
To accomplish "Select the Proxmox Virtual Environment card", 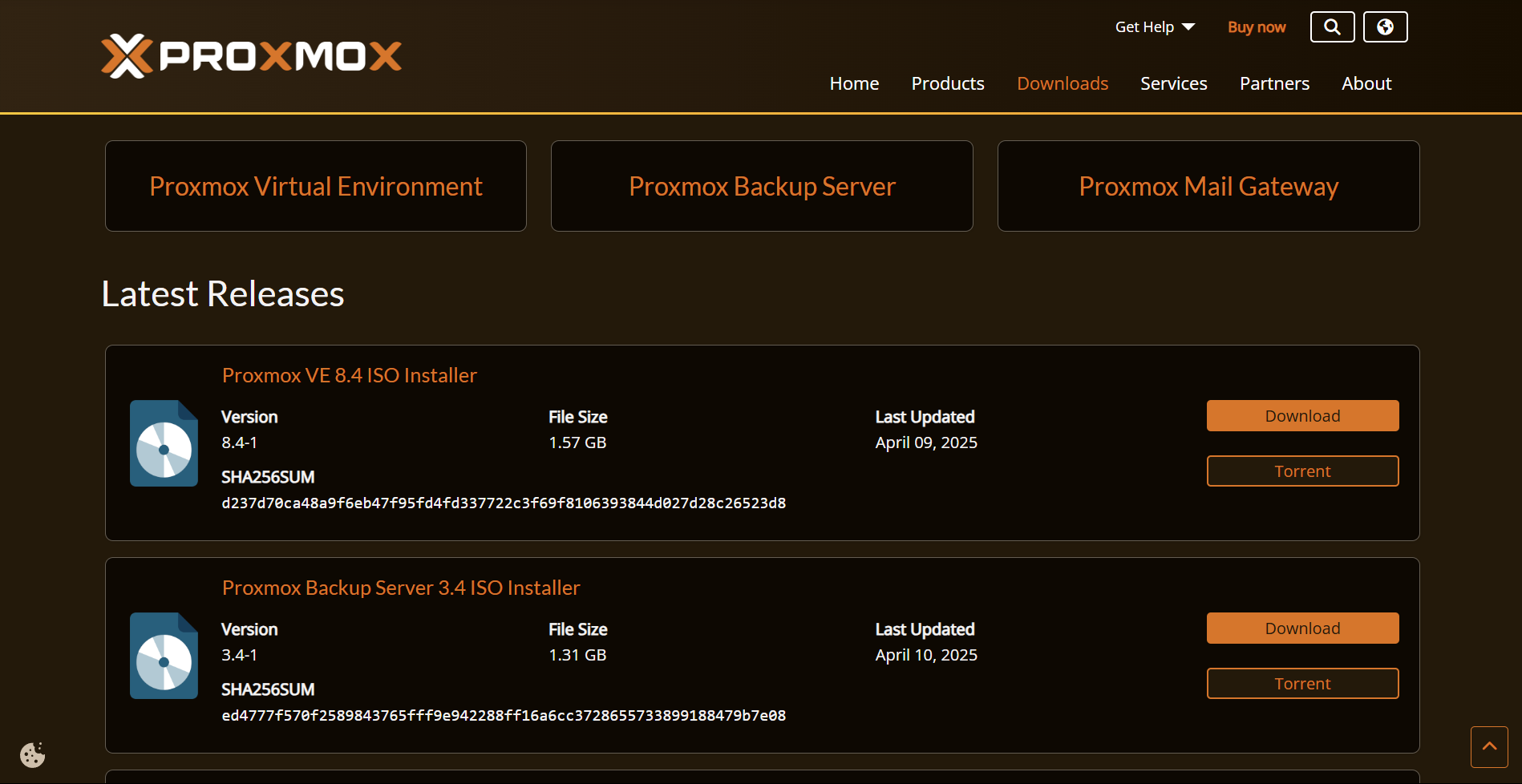I will tap(316, 186).
